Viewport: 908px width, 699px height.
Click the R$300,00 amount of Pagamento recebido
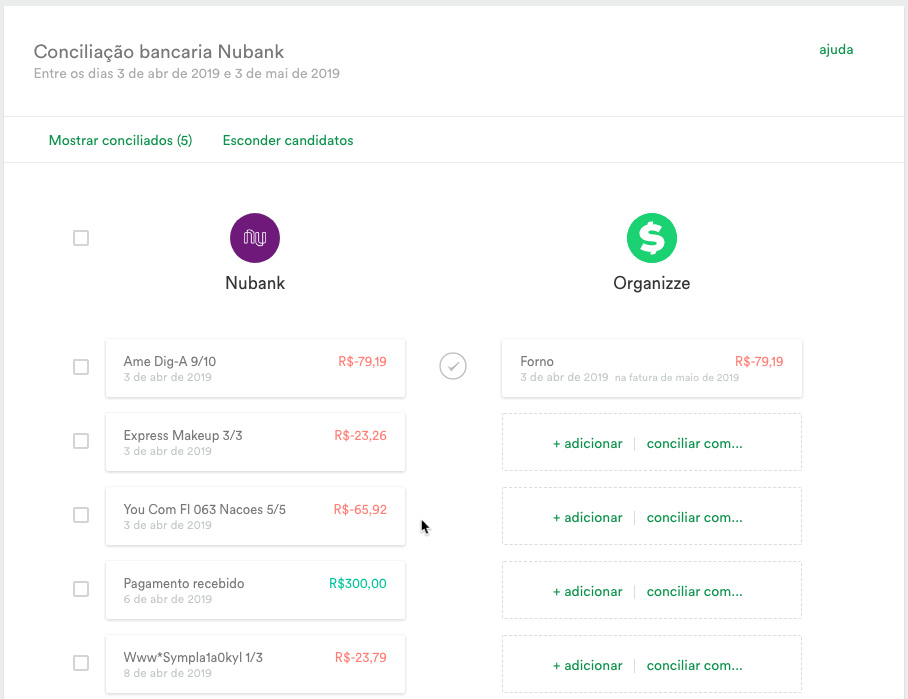[358, 584]
